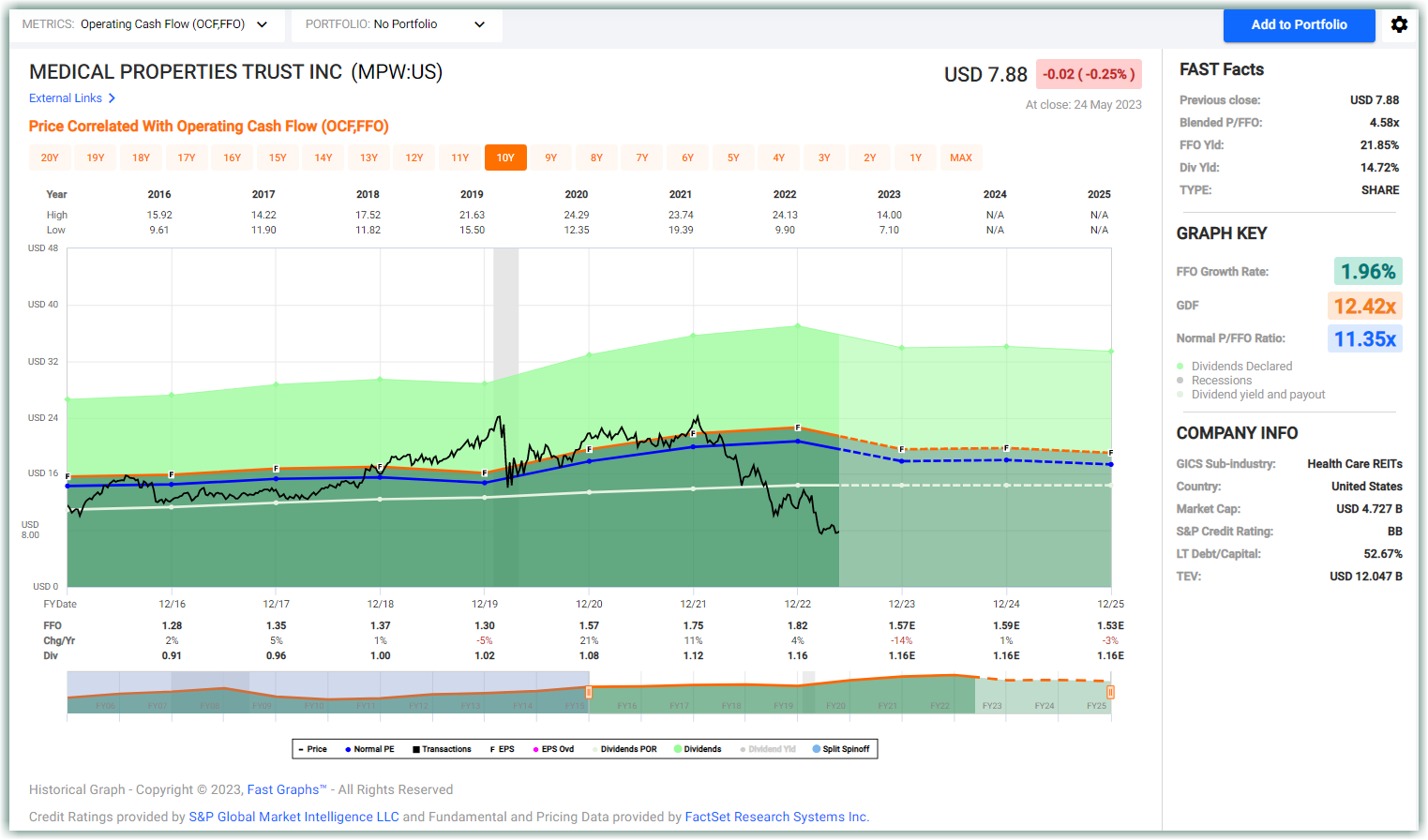This screenshot has width=1428, height=840.
Task: Open the settings gear icon
Action: coord(1399,24)
